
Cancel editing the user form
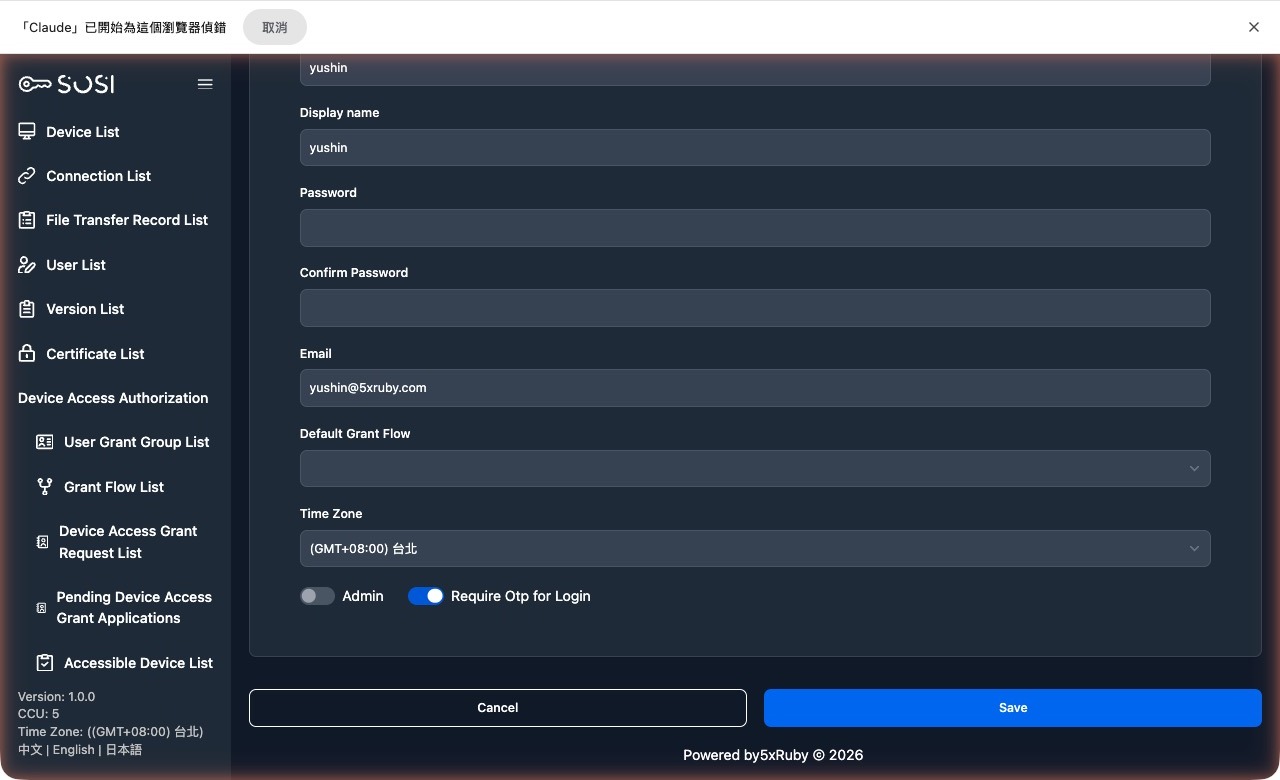[x=497, y=707]
